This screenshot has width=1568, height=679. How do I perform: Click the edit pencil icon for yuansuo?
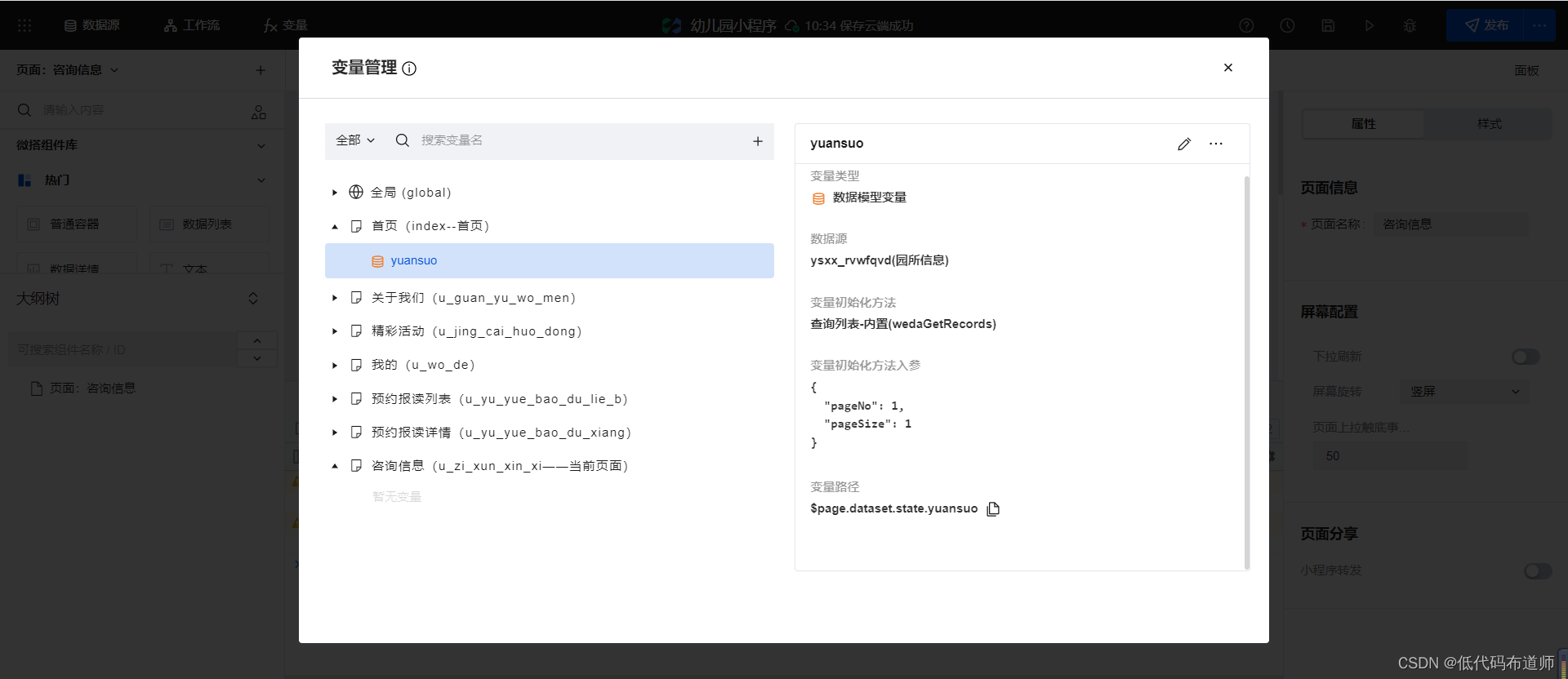click(1184, 144)
